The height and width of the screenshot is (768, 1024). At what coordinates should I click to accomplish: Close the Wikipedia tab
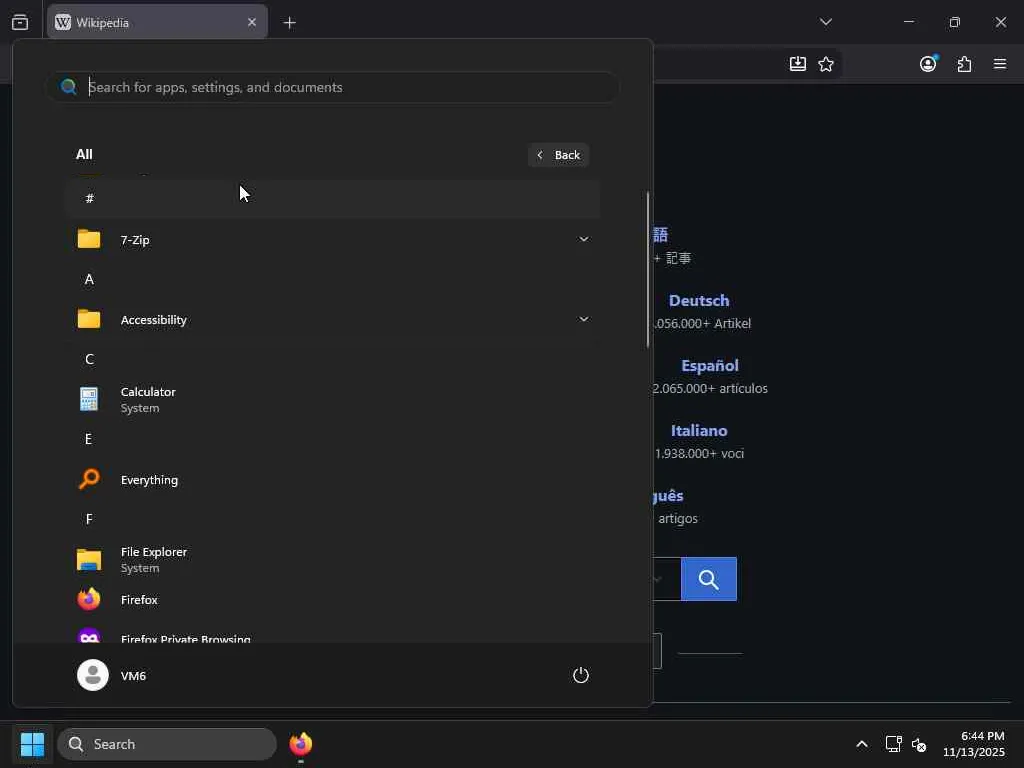[252, 22]
